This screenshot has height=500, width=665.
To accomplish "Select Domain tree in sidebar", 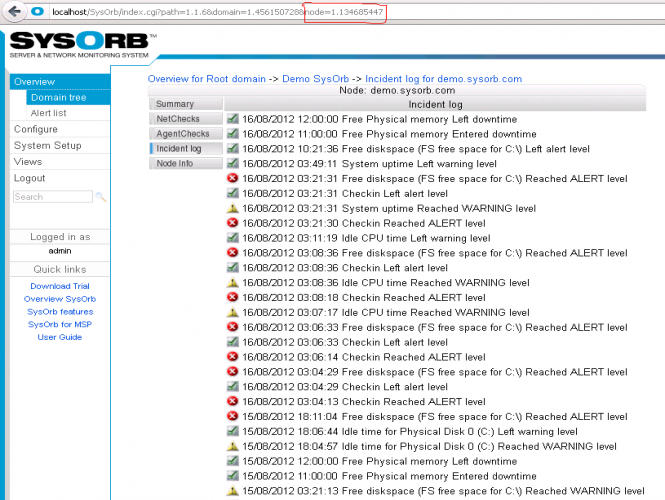I will point(68,98).
